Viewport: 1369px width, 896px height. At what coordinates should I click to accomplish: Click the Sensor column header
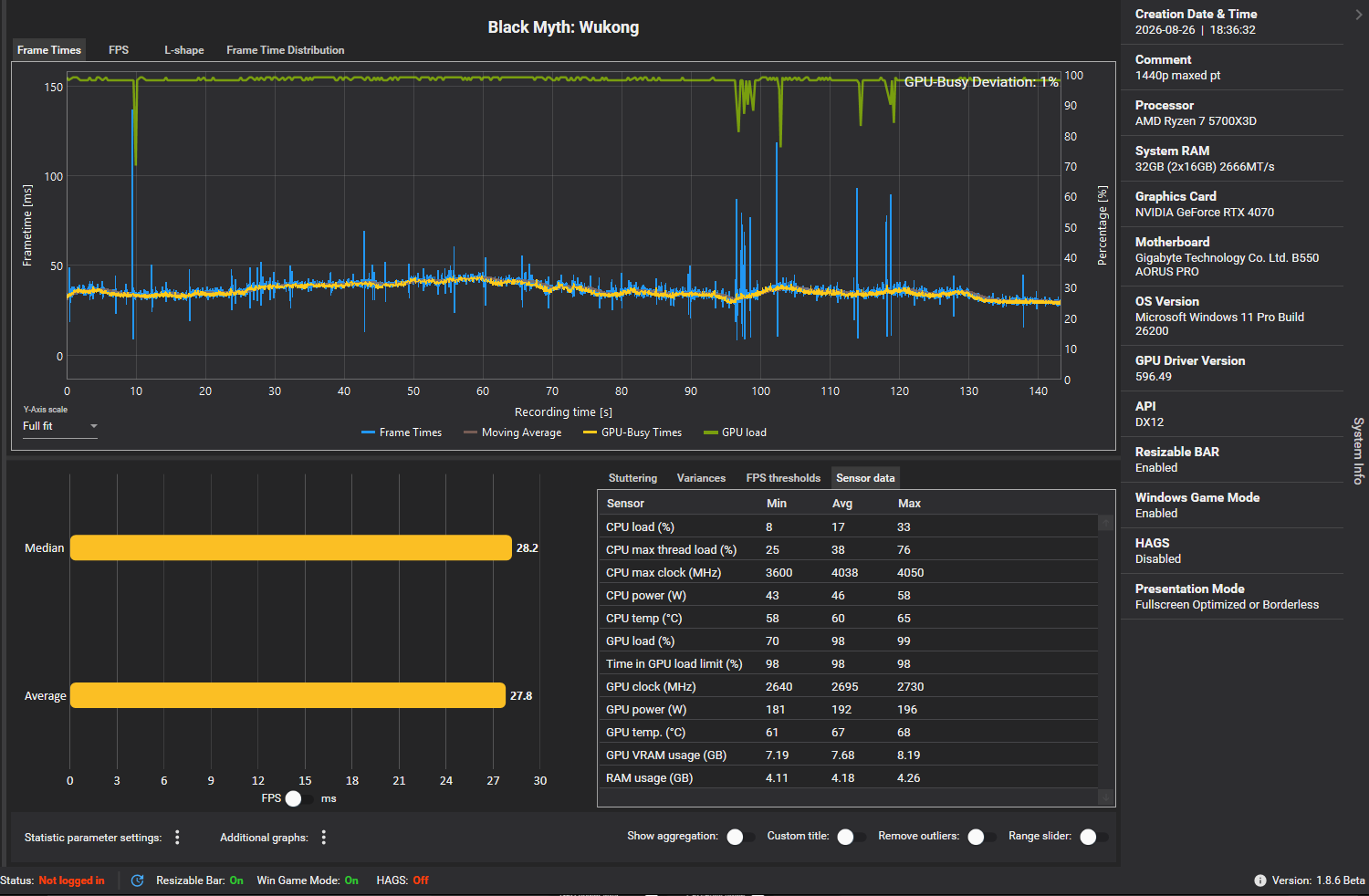[x=625, y=504]
